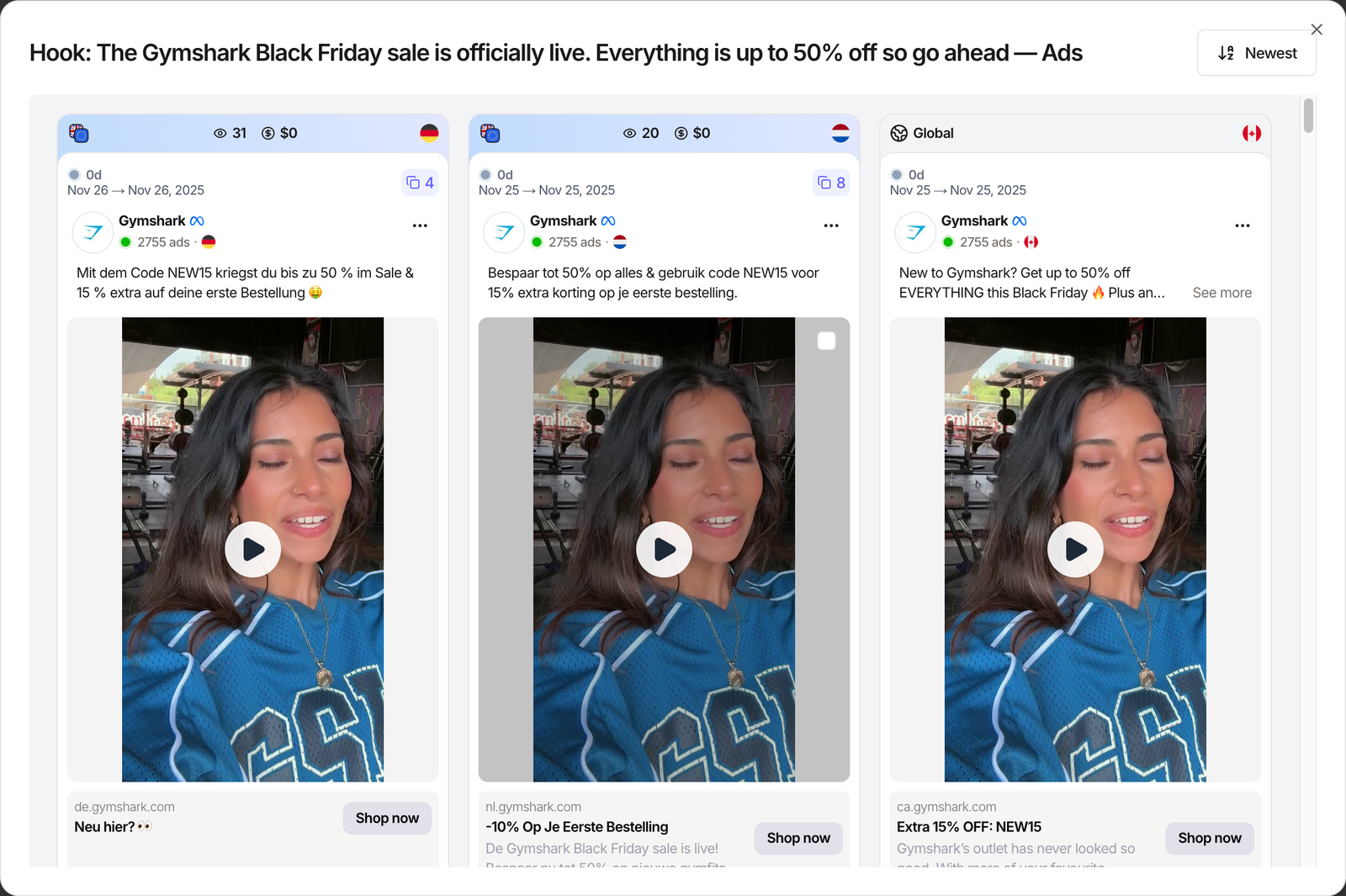
Task: Open the more options menu on the Canadian ad
Action: [x=1243, y=225]
